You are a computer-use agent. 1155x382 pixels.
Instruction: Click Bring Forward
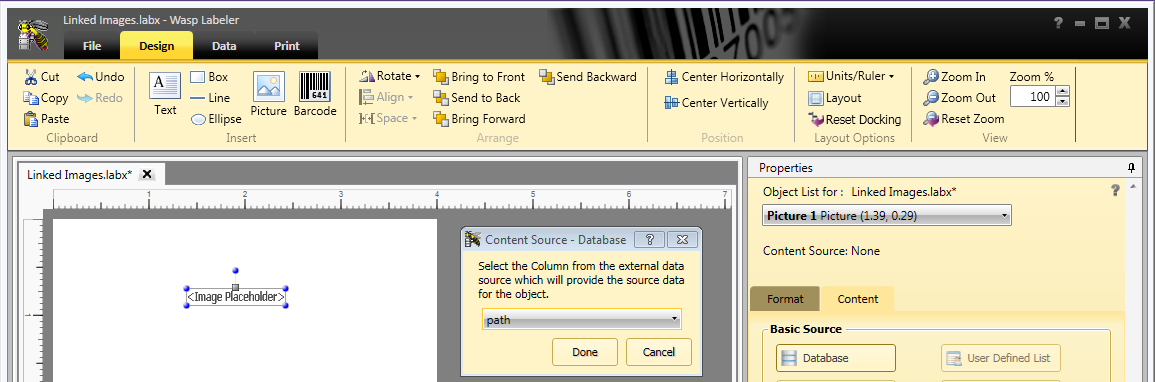point(479,119)
